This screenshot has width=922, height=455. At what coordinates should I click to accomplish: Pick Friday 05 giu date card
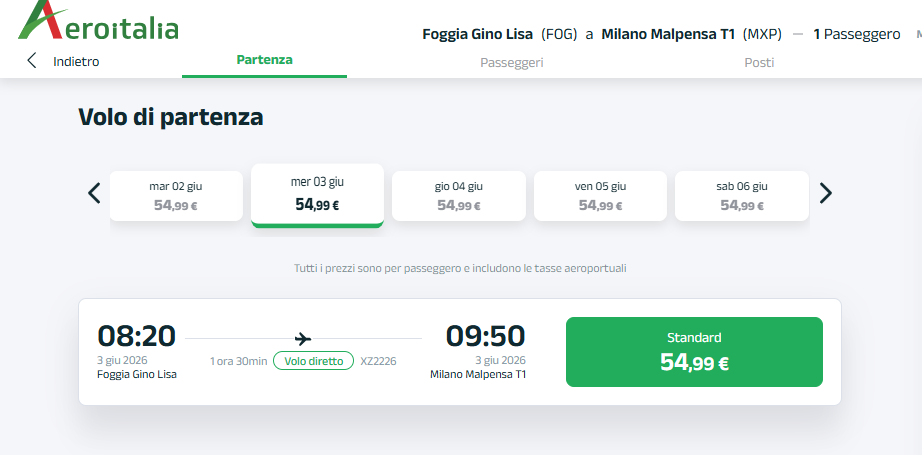tap(600, 195)
